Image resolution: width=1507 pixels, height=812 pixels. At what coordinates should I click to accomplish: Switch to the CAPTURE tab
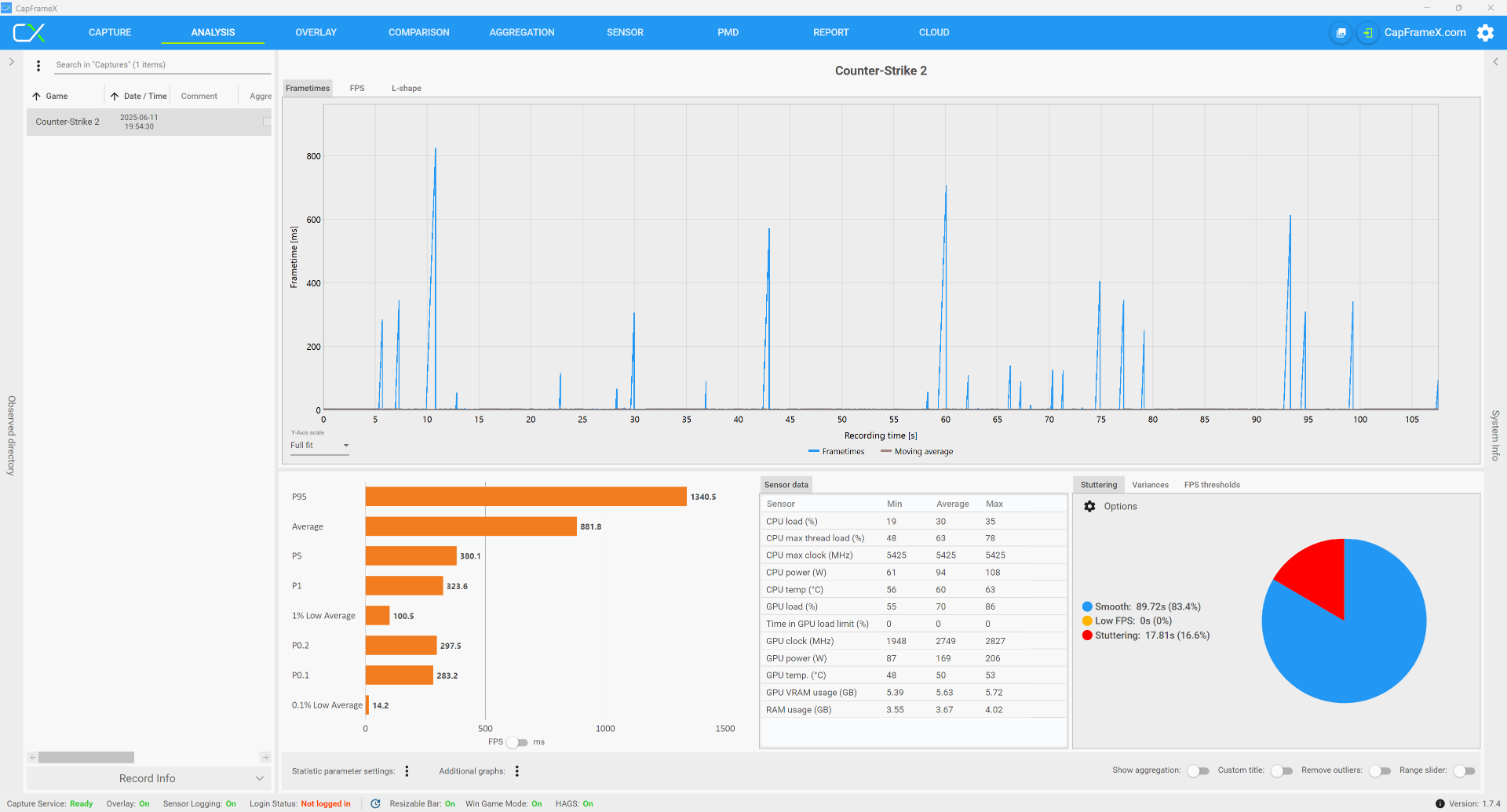tap(110, 33)
